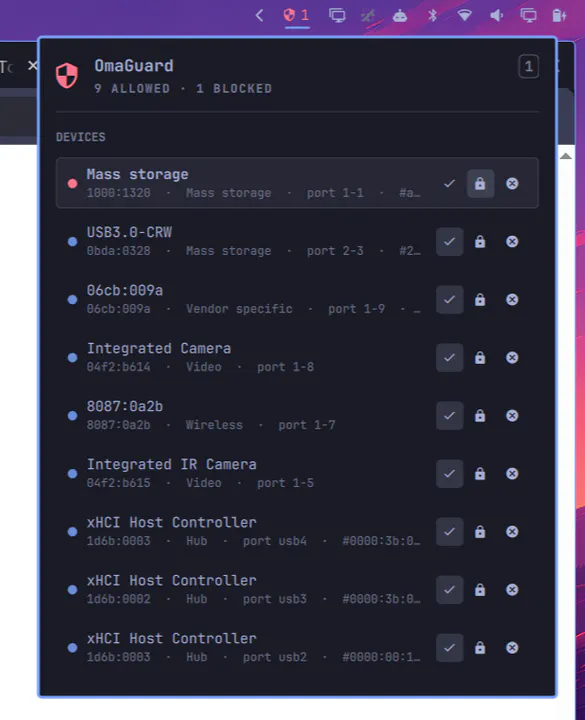Reject the 8087:0a2b wireless device
Viewport: 585px width, 720px height.
click(512, 416)
